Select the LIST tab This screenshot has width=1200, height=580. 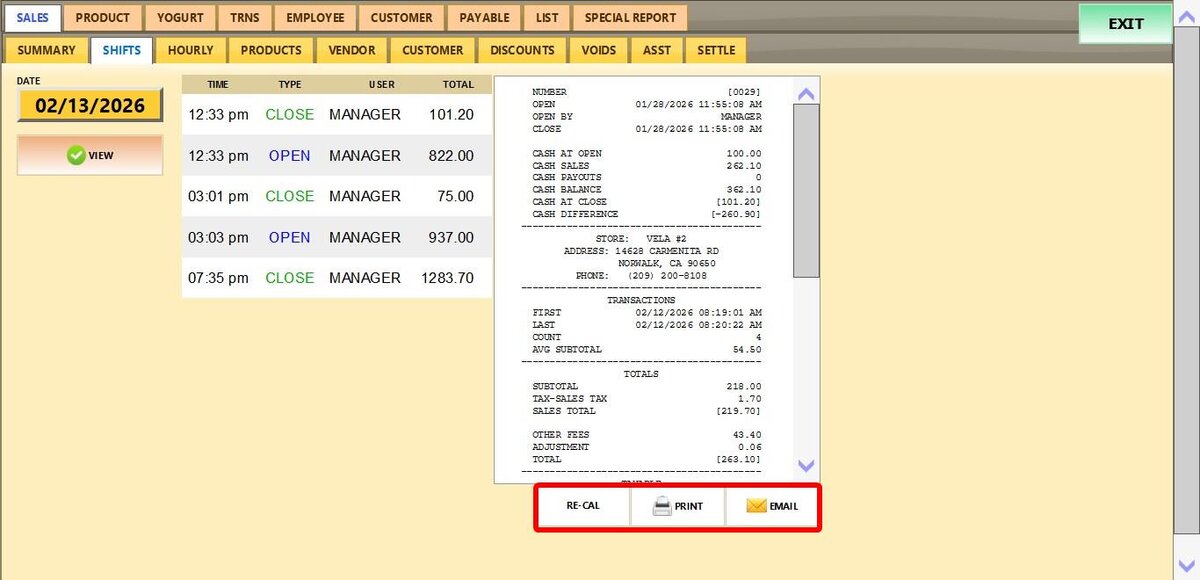tap(547, 18)
